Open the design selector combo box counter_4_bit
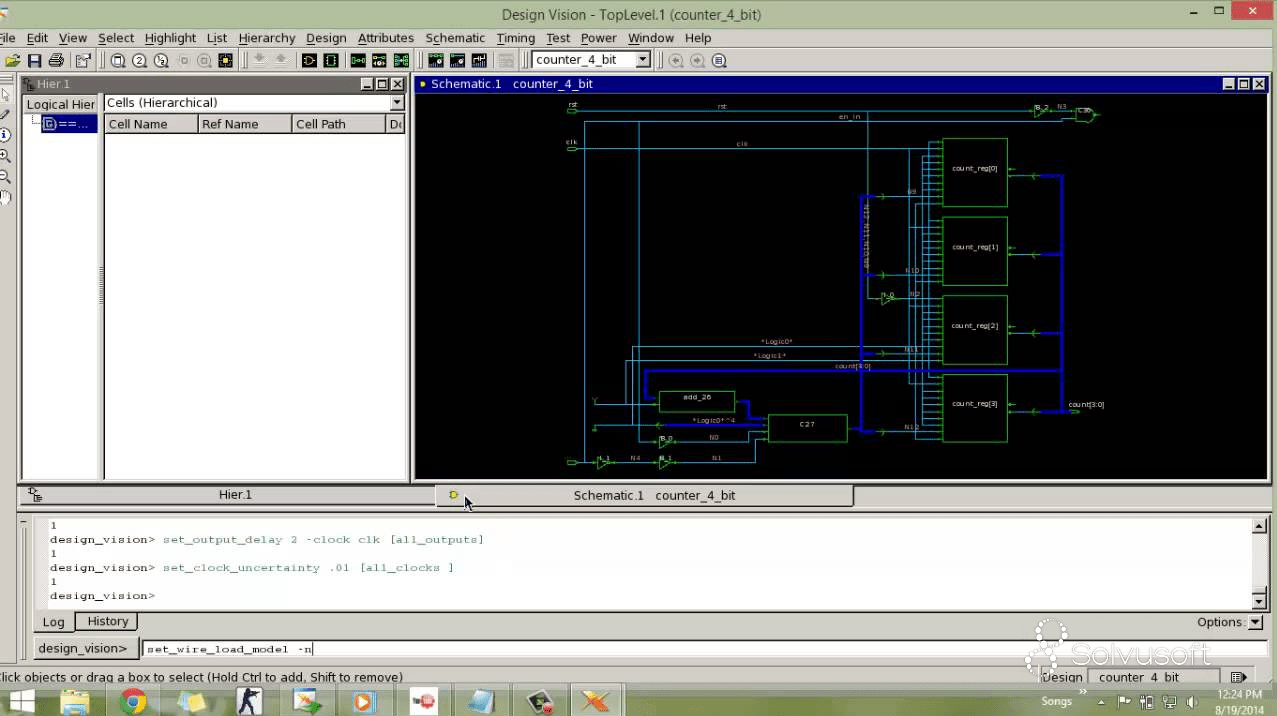 (592, 60)
